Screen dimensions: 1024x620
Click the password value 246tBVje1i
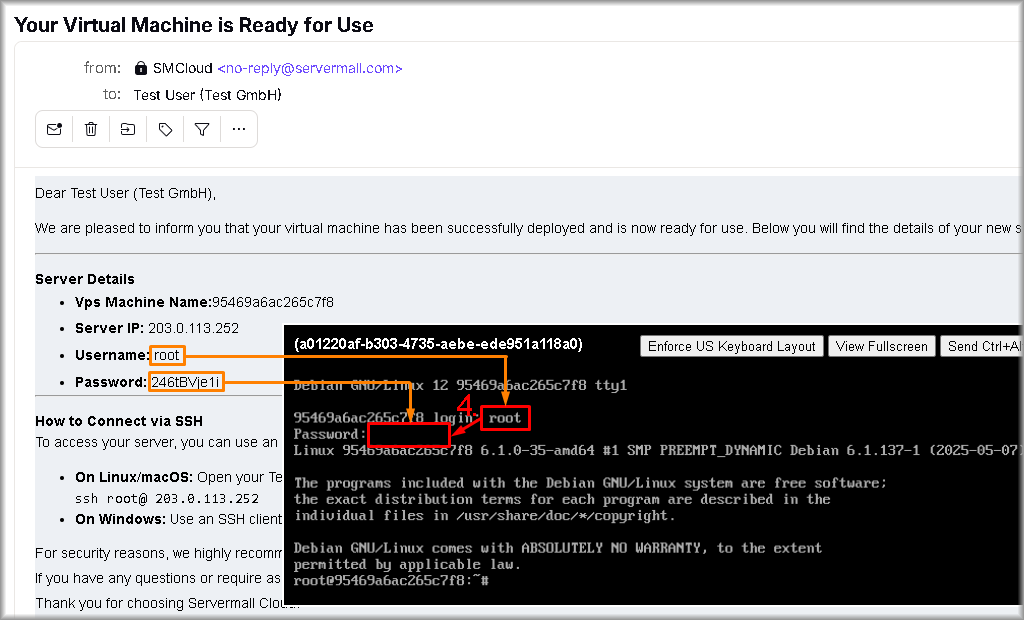(187, 382)
